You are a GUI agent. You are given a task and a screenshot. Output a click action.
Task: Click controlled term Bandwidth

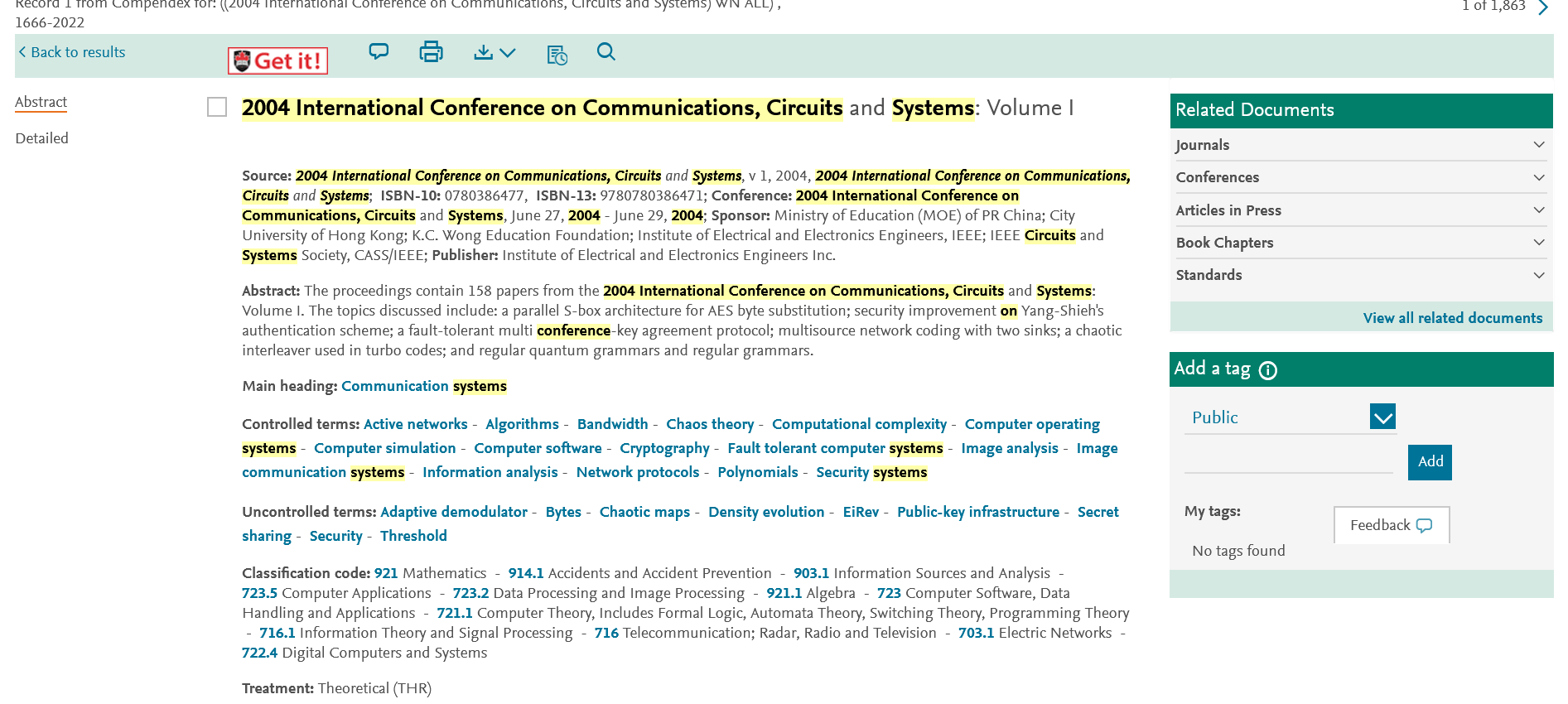[613, 424]
